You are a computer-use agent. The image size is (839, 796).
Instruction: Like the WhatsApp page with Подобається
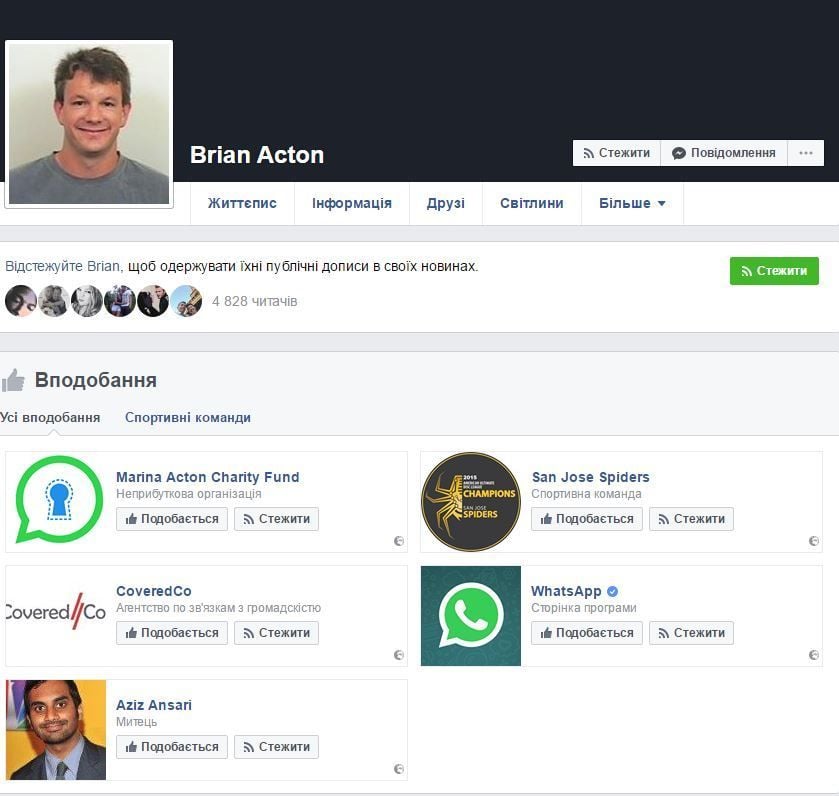coord(587,633)
